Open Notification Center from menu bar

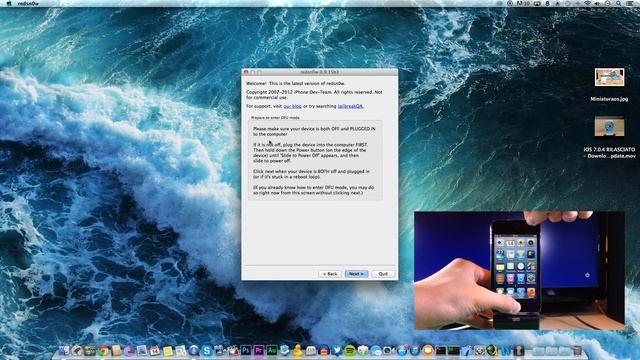pos(629,3)
